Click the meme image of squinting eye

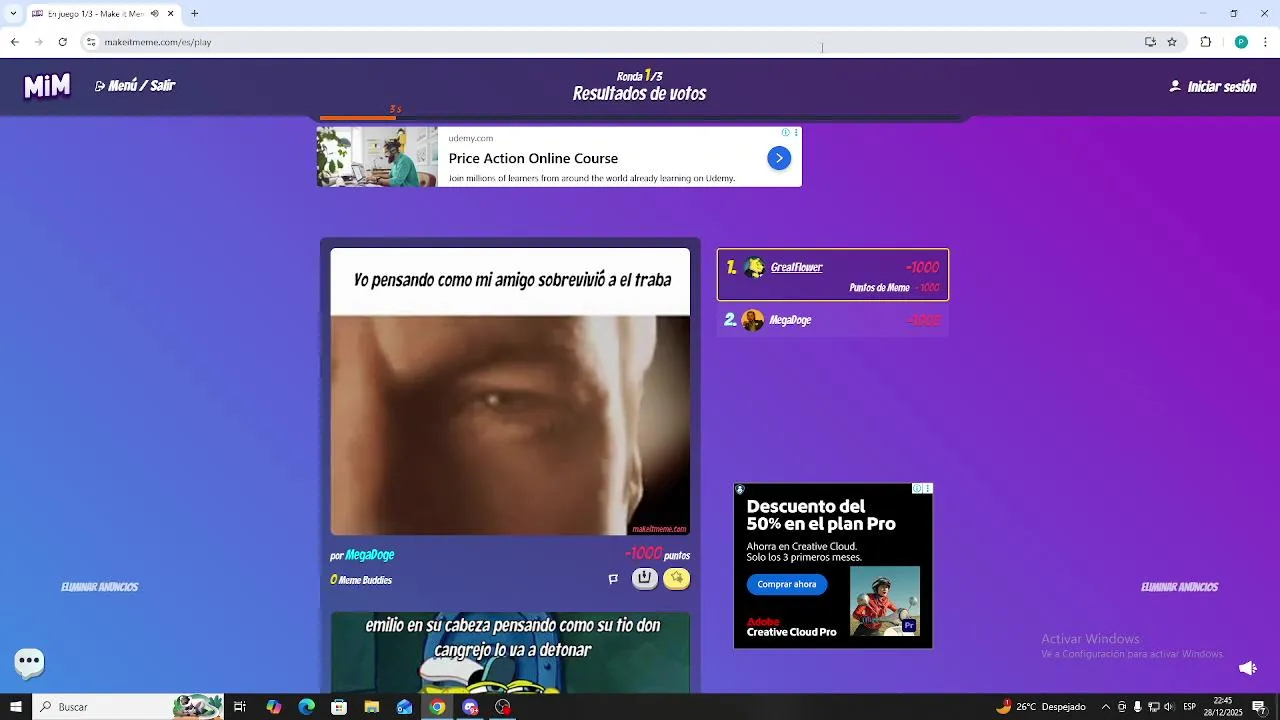click(510, 425)
